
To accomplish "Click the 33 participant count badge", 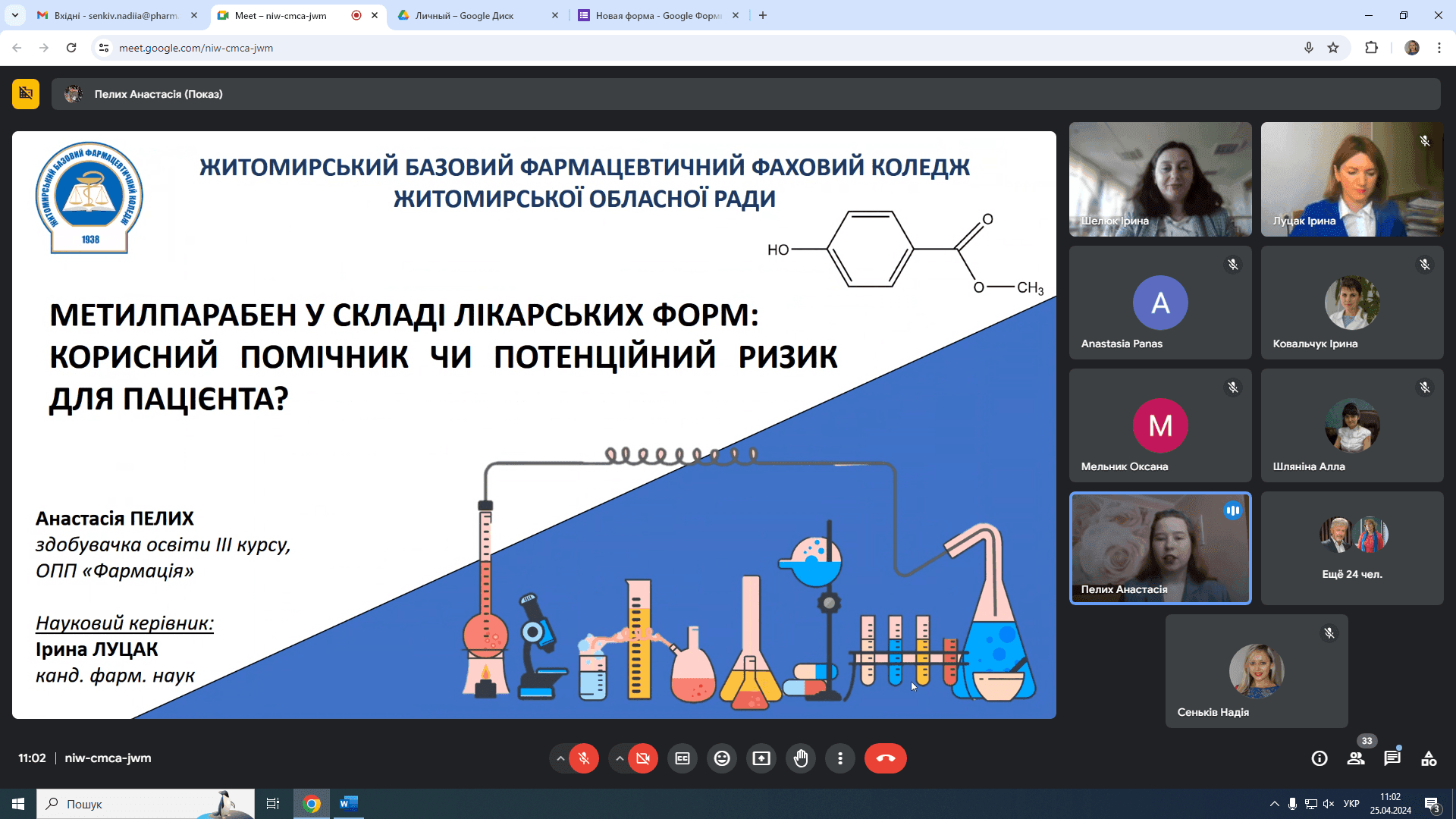I will coord(1367,741).
